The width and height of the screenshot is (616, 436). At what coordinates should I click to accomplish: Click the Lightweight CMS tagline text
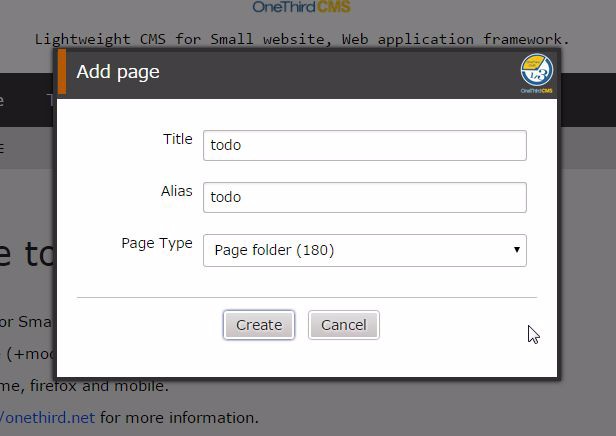pos(301,40)
